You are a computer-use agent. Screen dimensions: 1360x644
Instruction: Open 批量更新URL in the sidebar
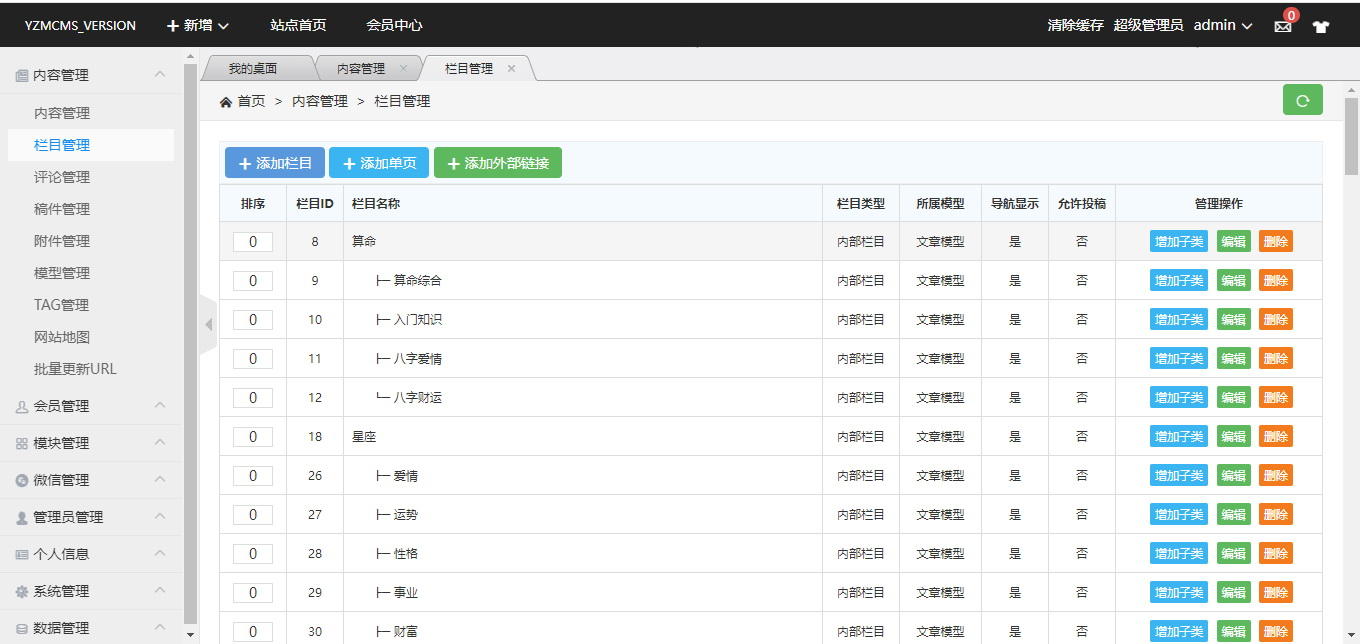75,369
